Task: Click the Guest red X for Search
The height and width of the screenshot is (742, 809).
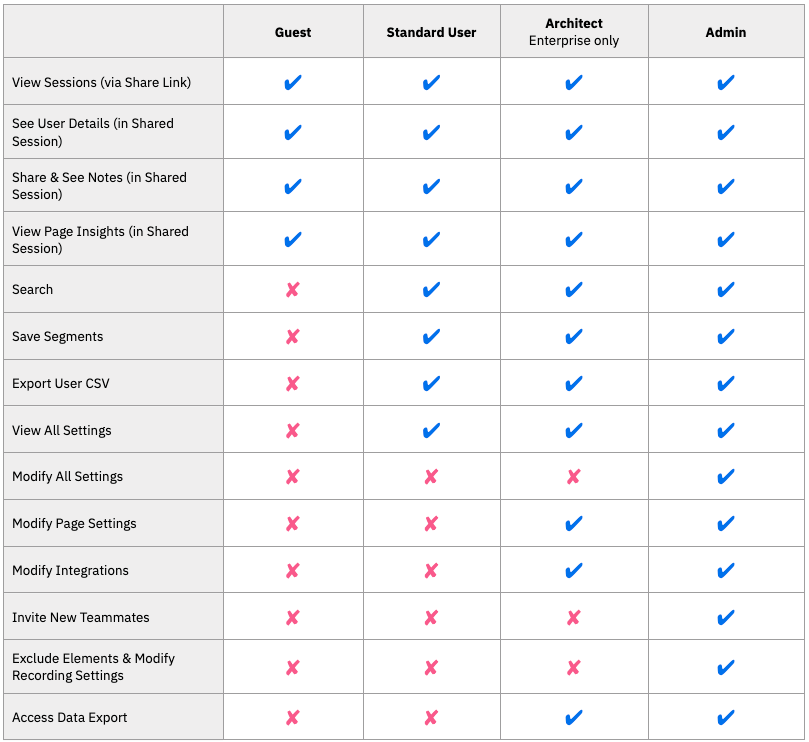Action: [293, 289]
